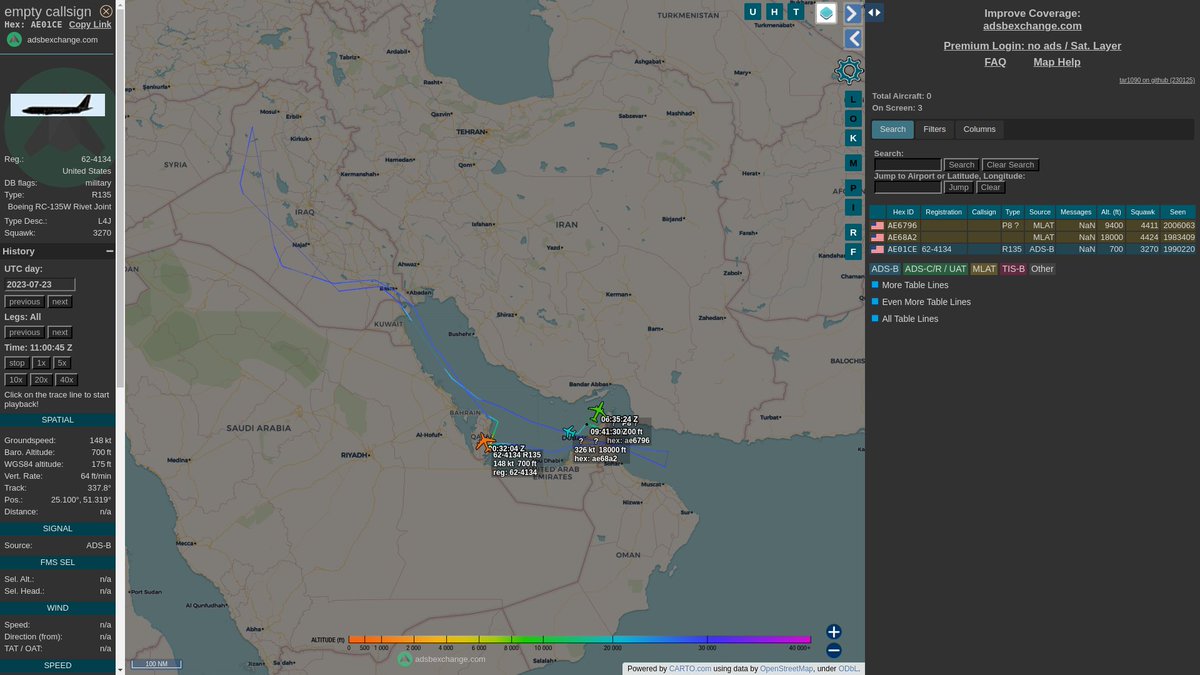Select the AE6796 aircraft table row
This screenshot has width=1200, height=675.
(x=1032, y=225)
